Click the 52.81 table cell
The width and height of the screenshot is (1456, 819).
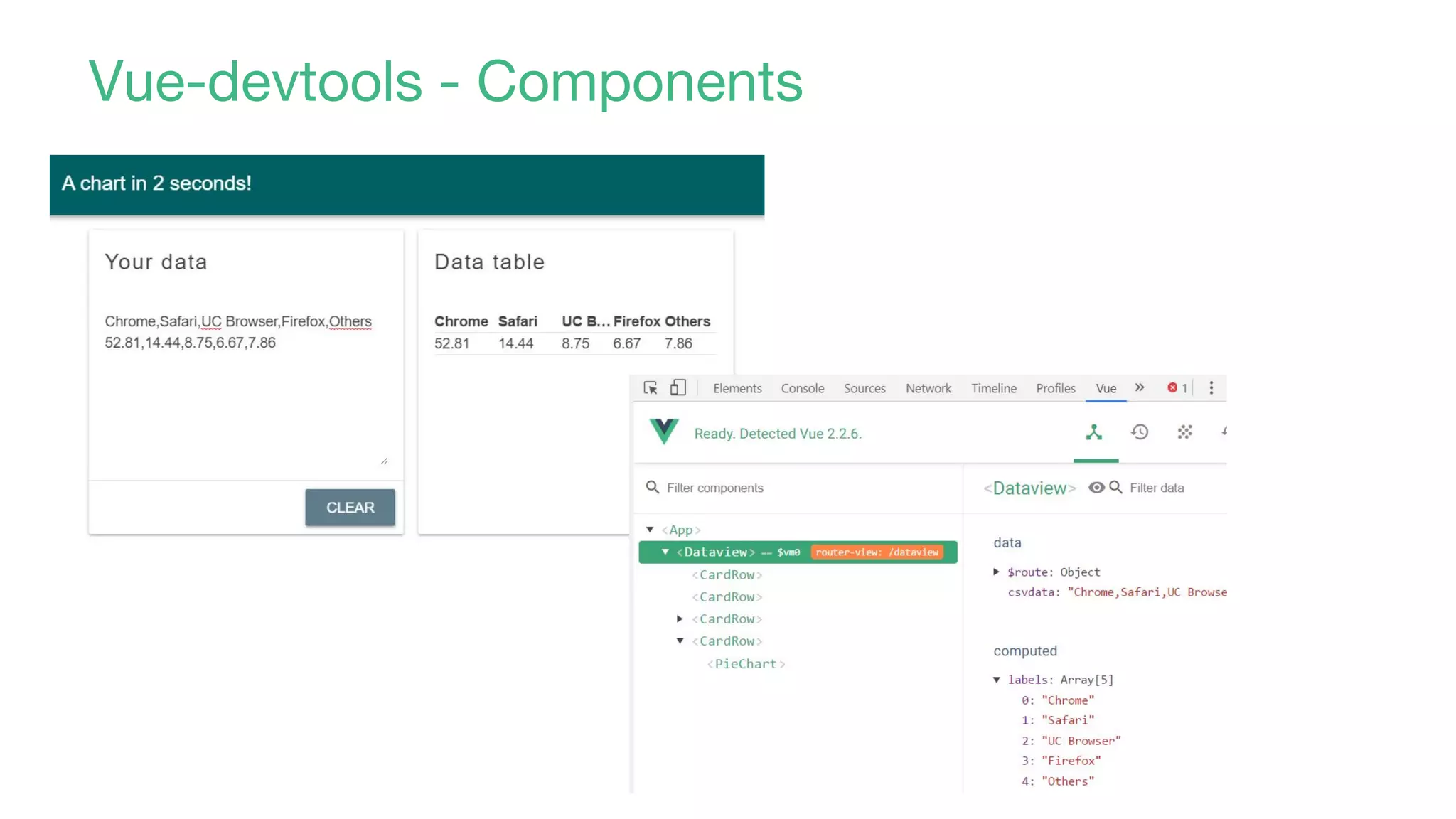(x=452, y=343)
